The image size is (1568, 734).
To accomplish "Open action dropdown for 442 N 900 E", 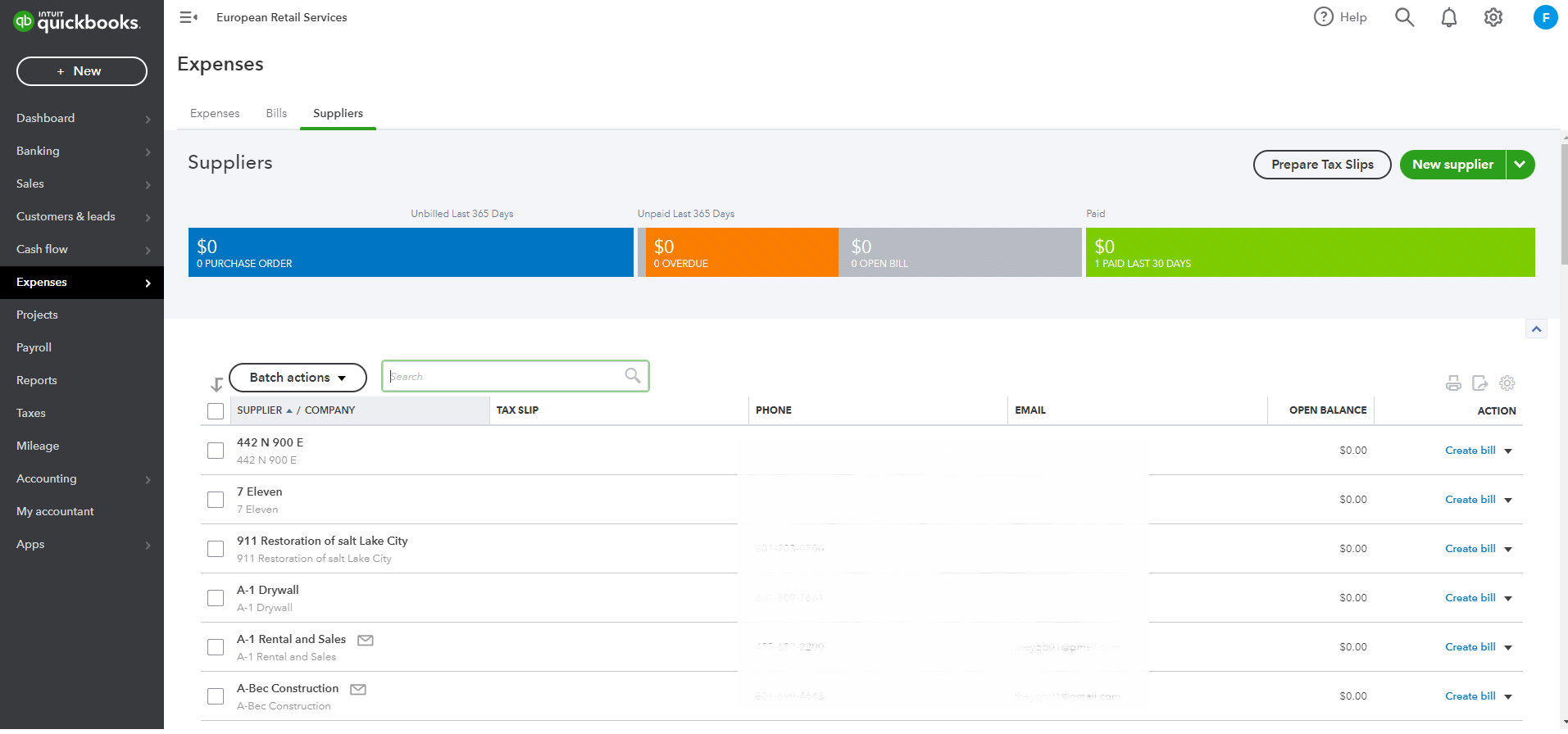I will pos(1508,451).
